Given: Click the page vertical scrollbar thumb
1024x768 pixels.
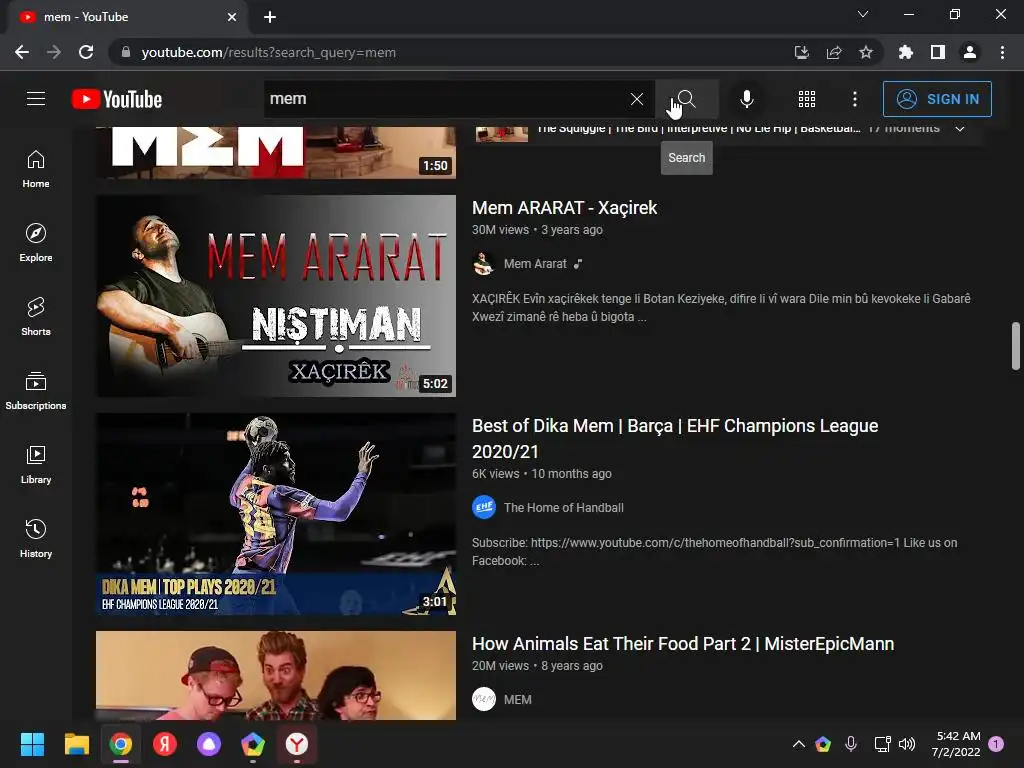Looking at the screenshot, I should (x=1016, y=345).
